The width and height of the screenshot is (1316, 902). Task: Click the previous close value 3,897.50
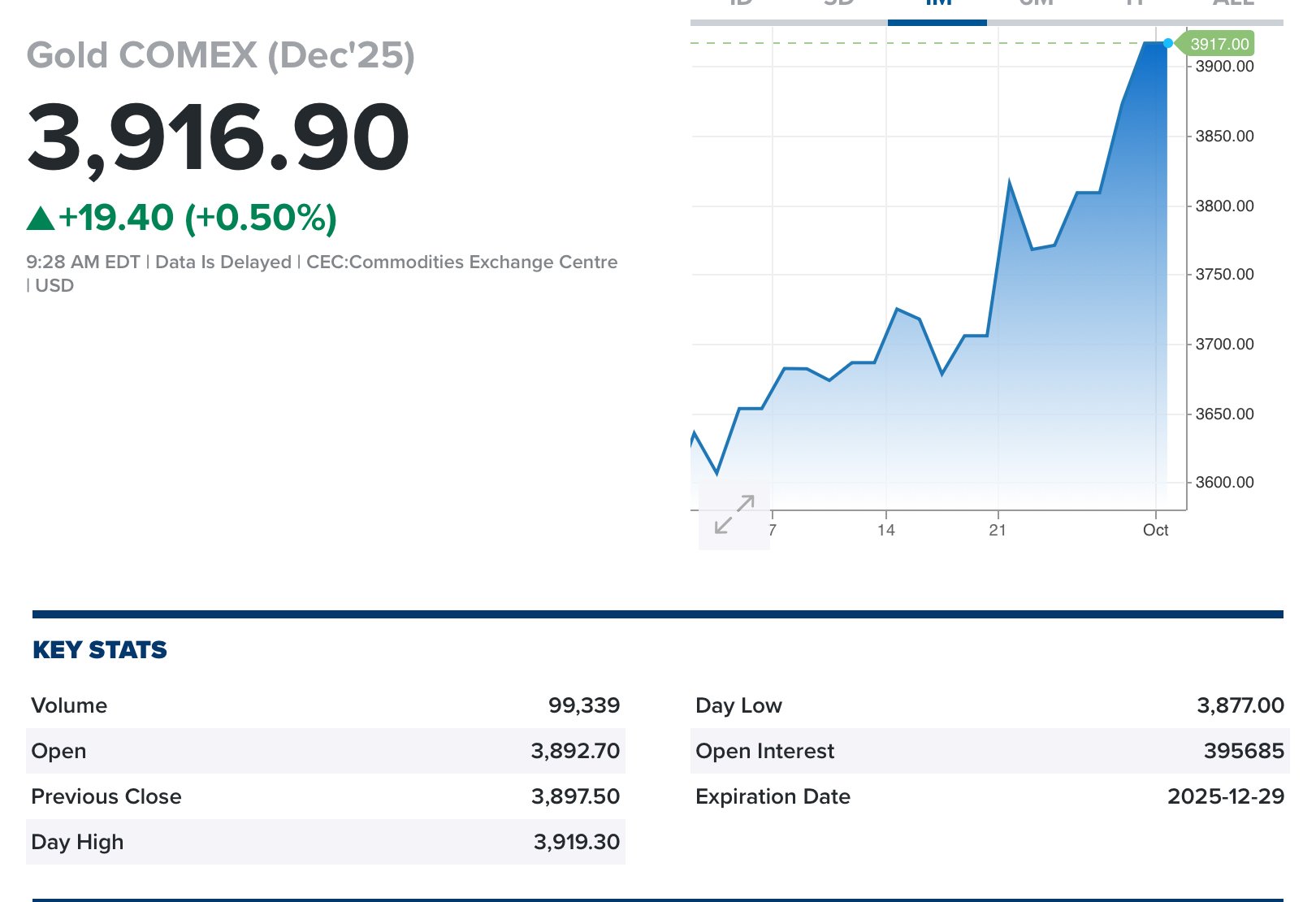(x=576, y=796)
